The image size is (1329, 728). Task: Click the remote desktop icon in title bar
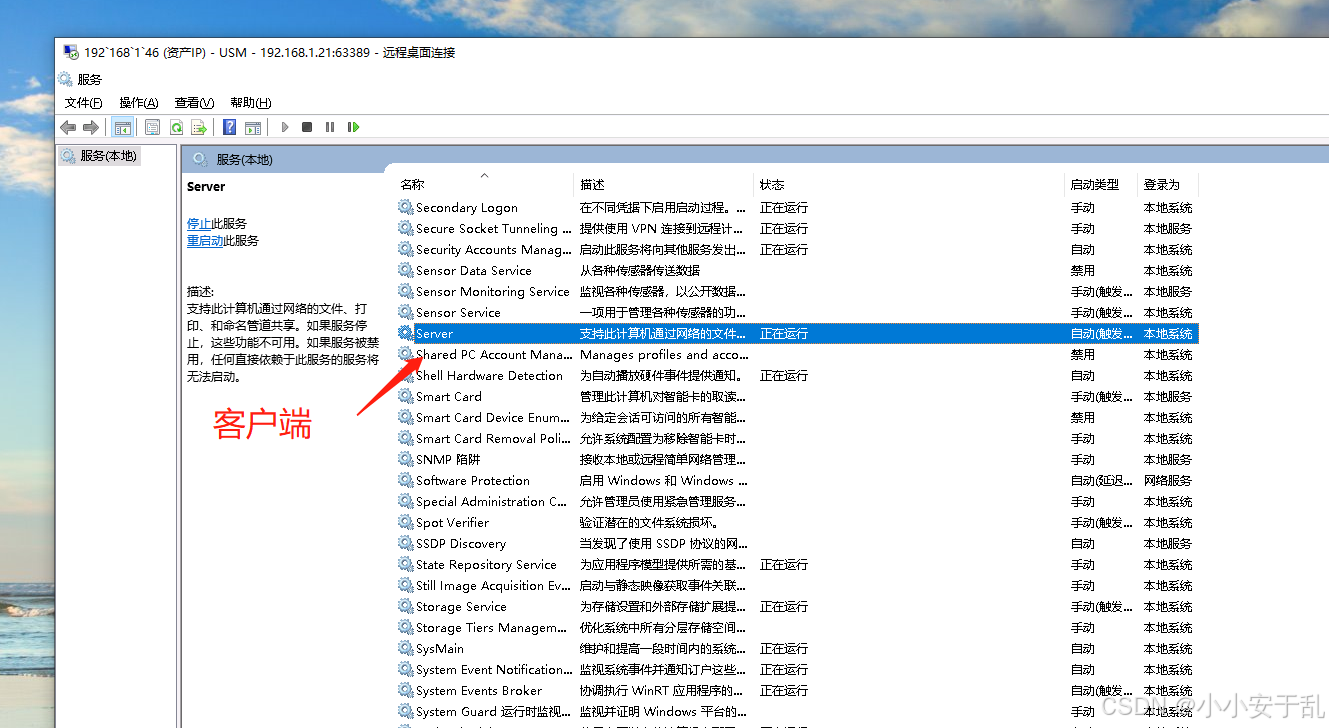pyautogui.click(x=71, y=52)
